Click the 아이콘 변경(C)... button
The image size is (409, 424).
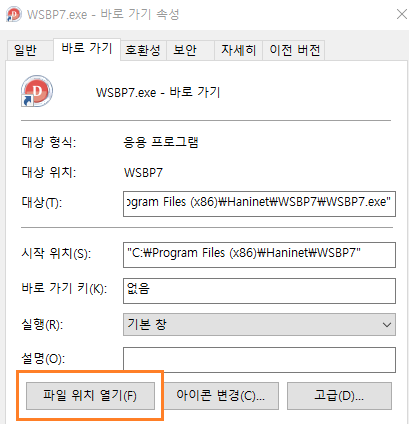point(221,396)
